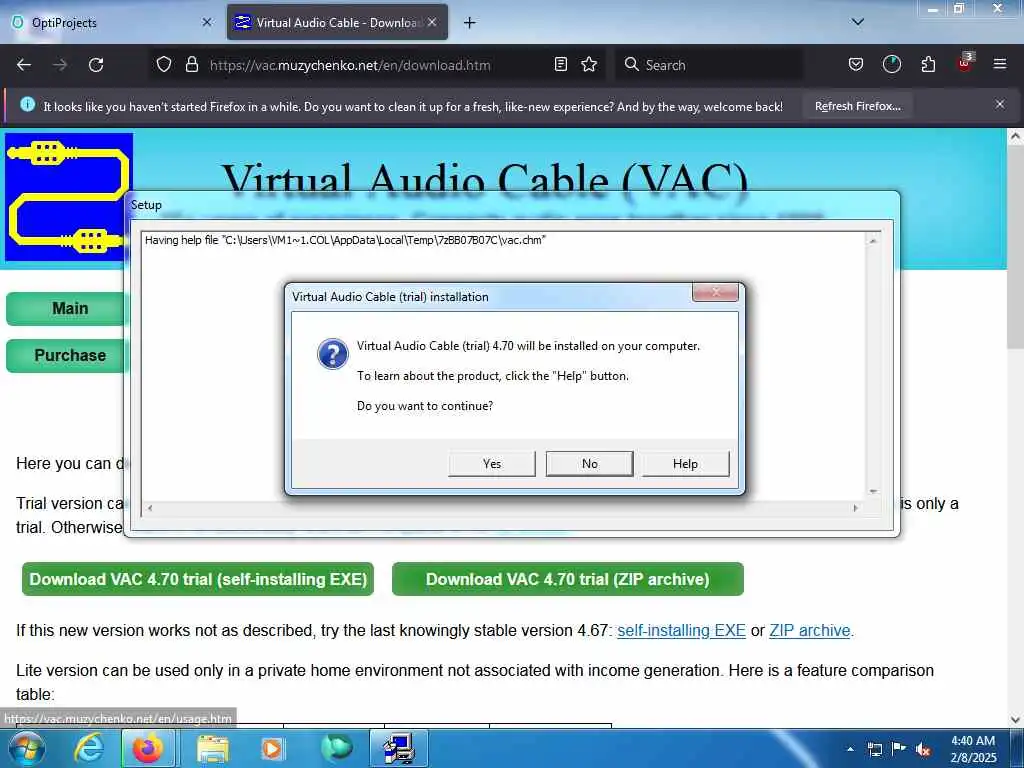Click Setup log horizontal scroll left arrow

click(x=150, y=507)
